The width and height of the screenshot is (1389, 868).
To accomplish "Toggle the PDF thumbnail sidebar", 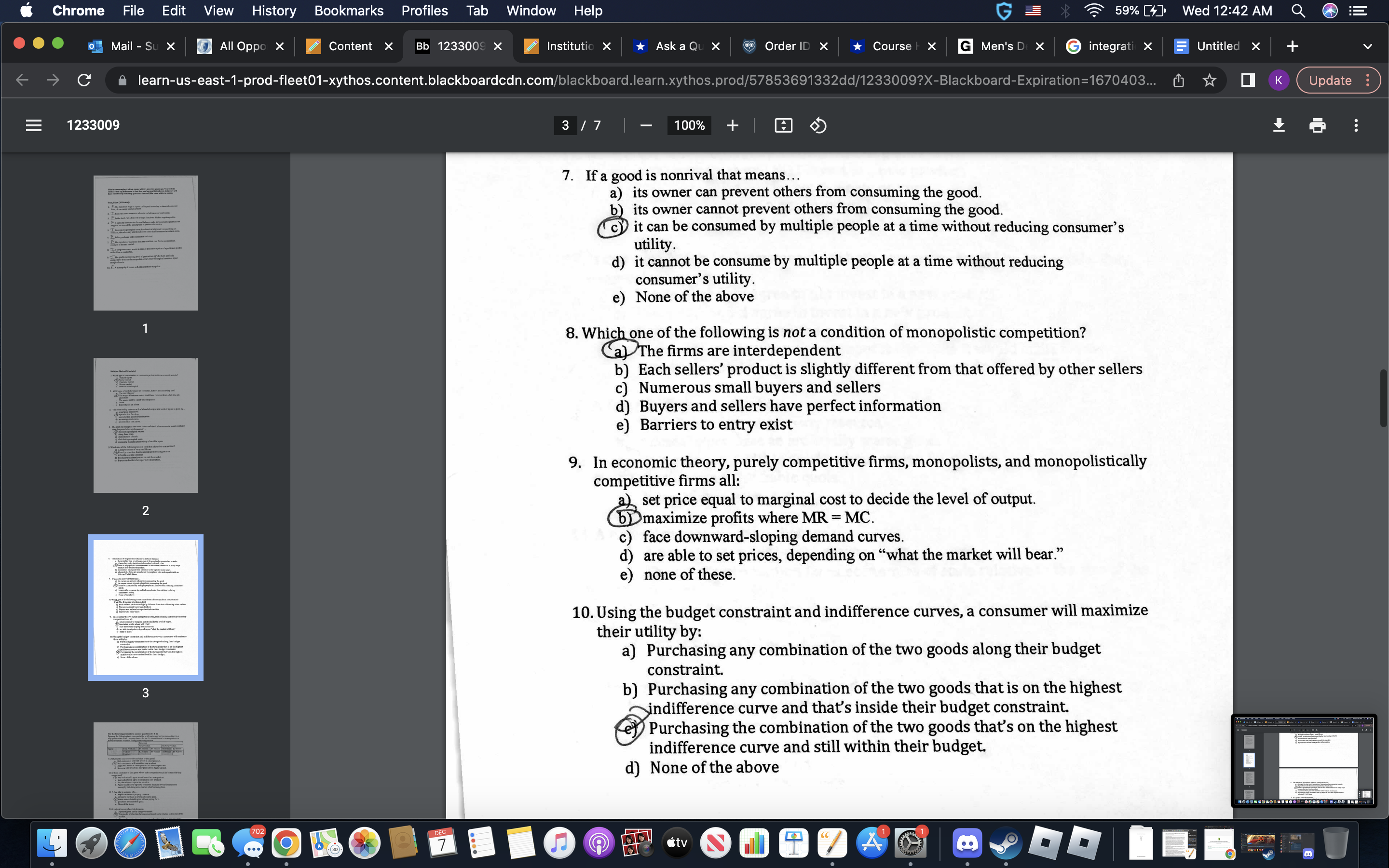I will pos(33,125).
